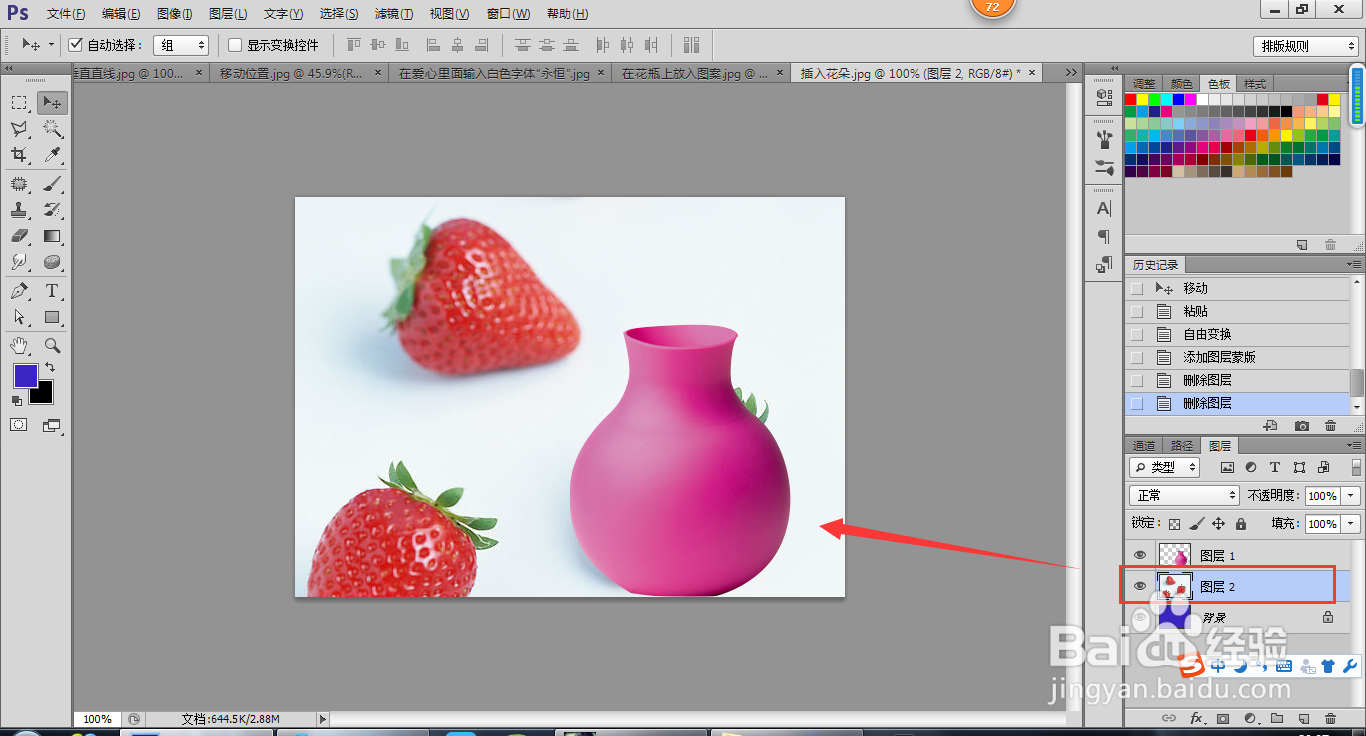Delete layer using Layers panel trash

click(1330, 718)
